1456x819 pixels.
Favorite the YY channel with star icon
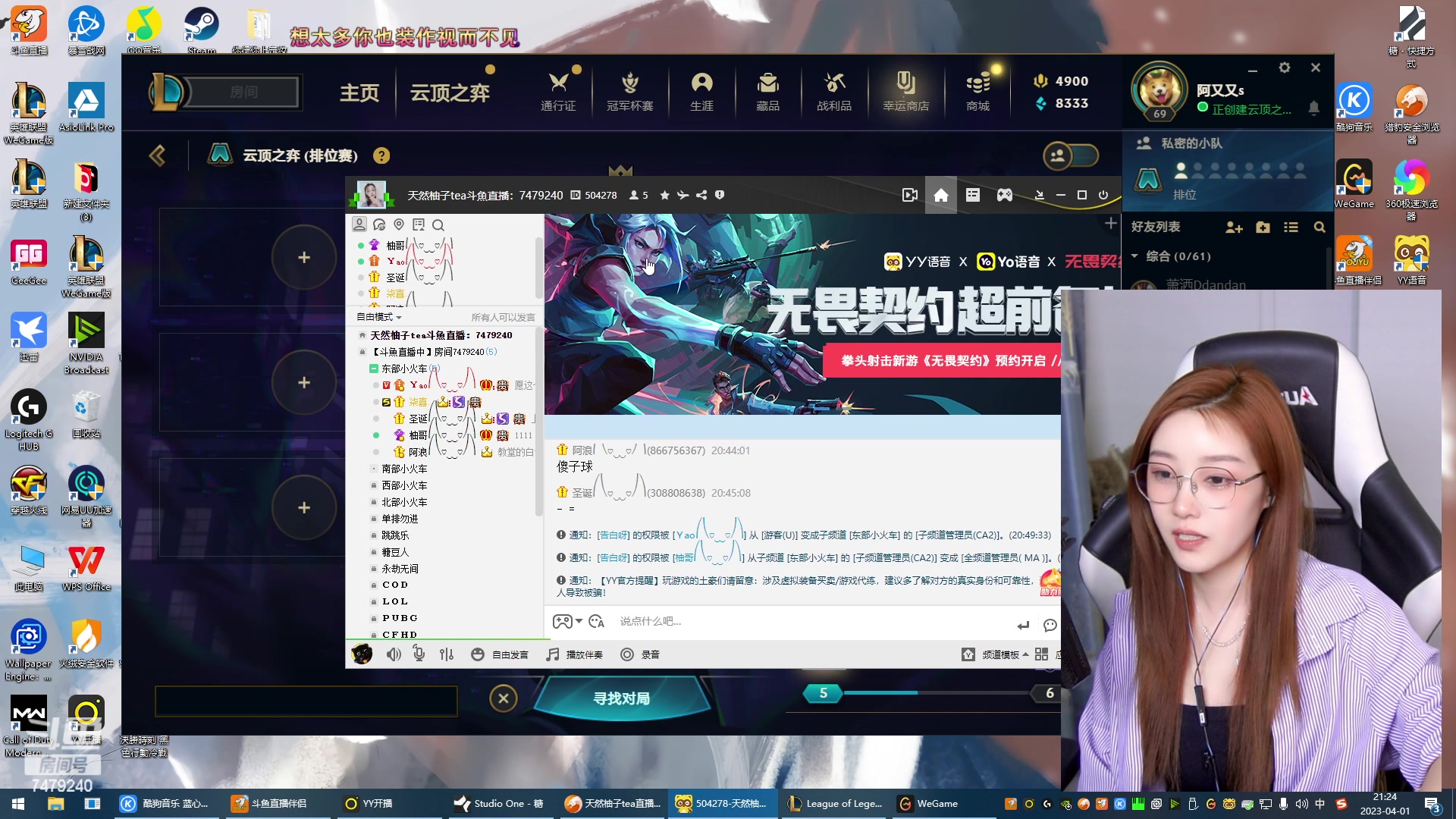664,195
